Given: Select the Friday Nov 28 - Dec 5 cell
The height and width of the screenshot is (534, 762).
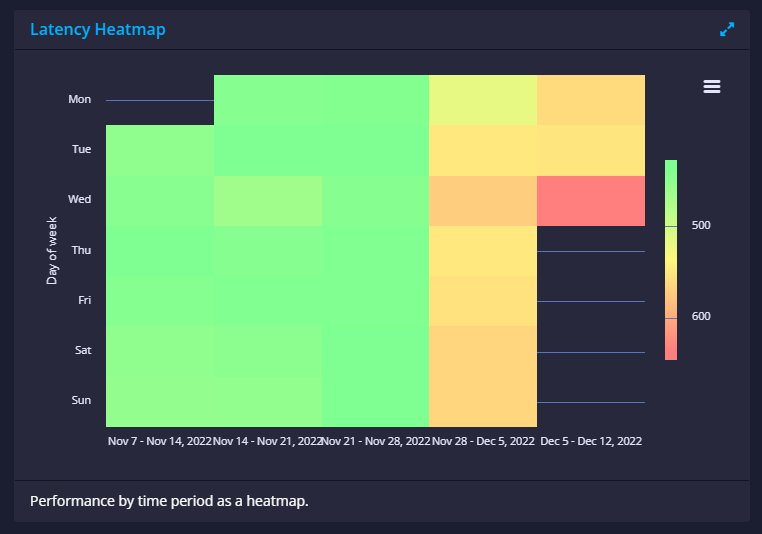Looking at the screenshot, I should click(x=483, y=301).
